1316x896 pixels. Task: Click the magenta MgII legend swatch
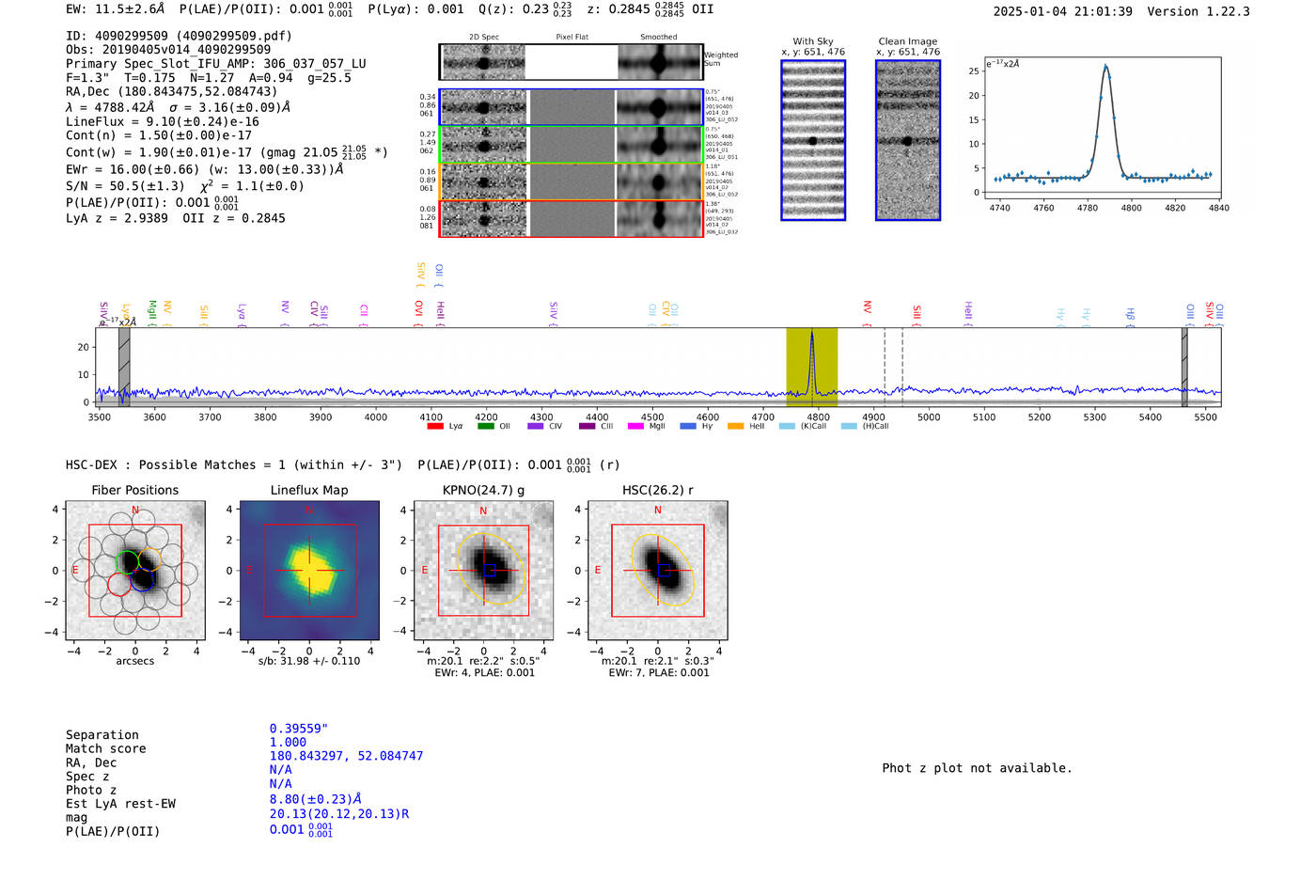[636, 426]
